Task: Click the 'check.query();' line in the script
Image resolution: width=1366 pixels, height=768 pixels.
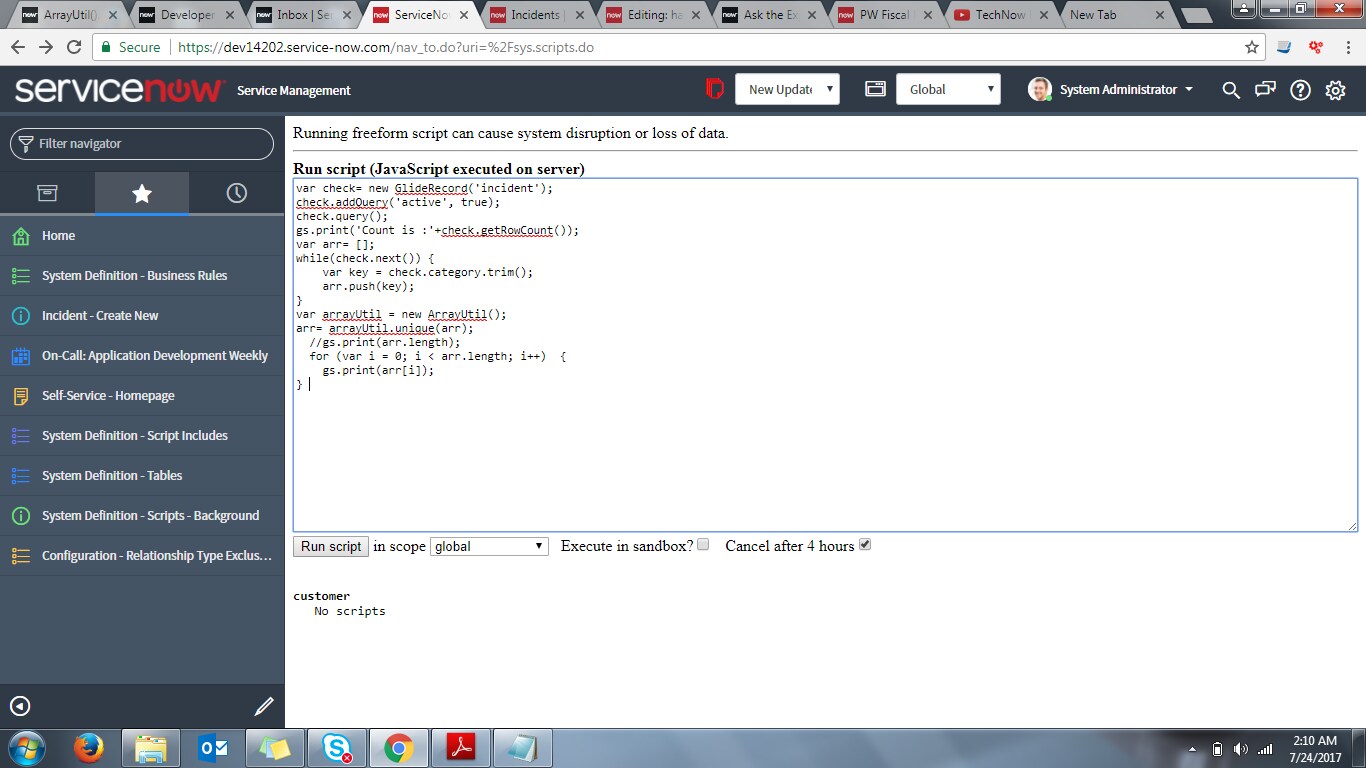Action: 342,216
